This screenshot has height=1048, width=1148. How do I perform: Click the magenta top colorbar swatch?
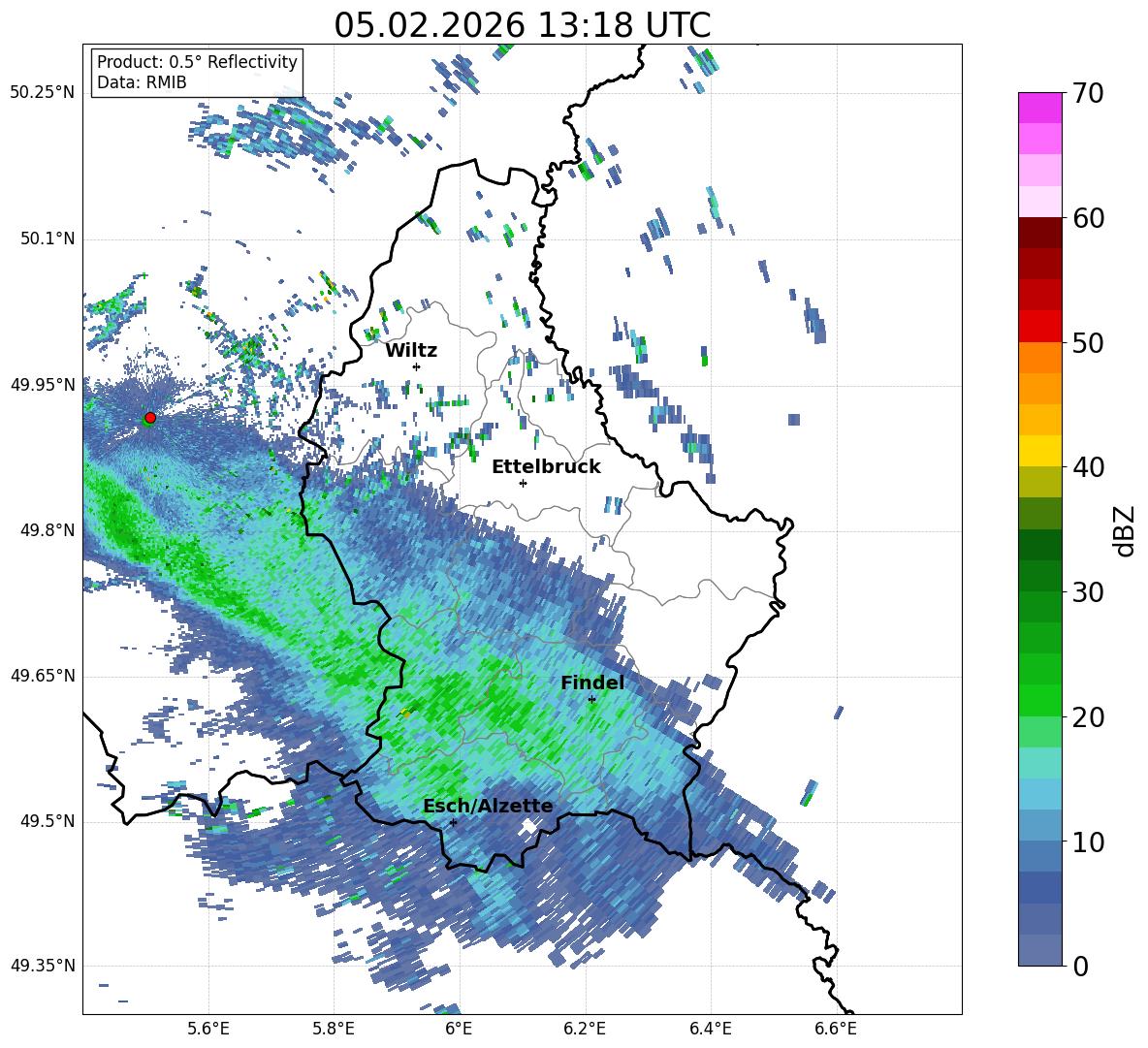pyautogui.click(x=1039, y=108)
